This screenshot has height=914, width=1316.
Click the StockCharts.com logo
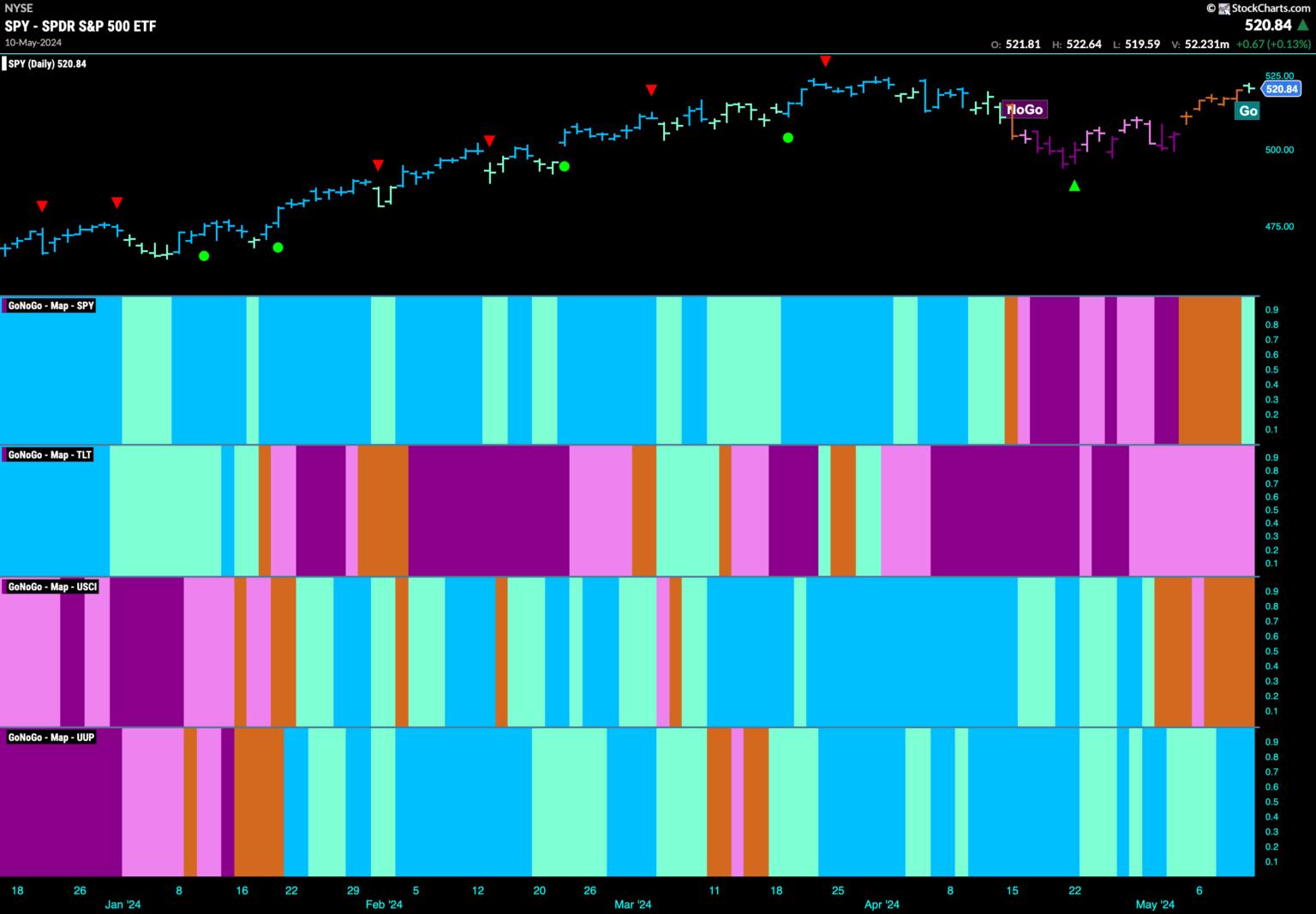(1263, 8)
